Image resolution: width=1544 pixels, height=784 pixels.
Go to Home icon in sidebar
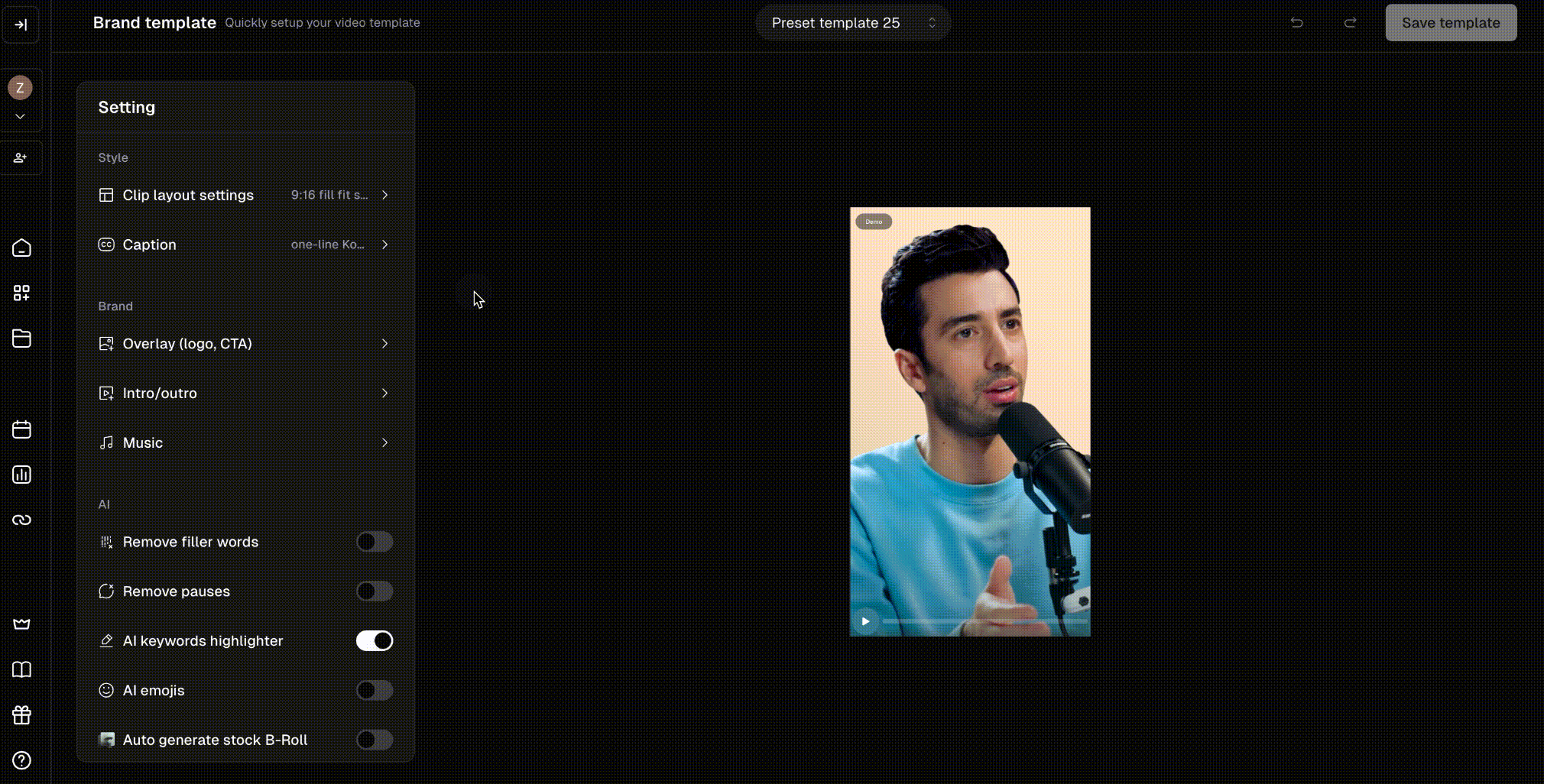click(x=21, y=248)
